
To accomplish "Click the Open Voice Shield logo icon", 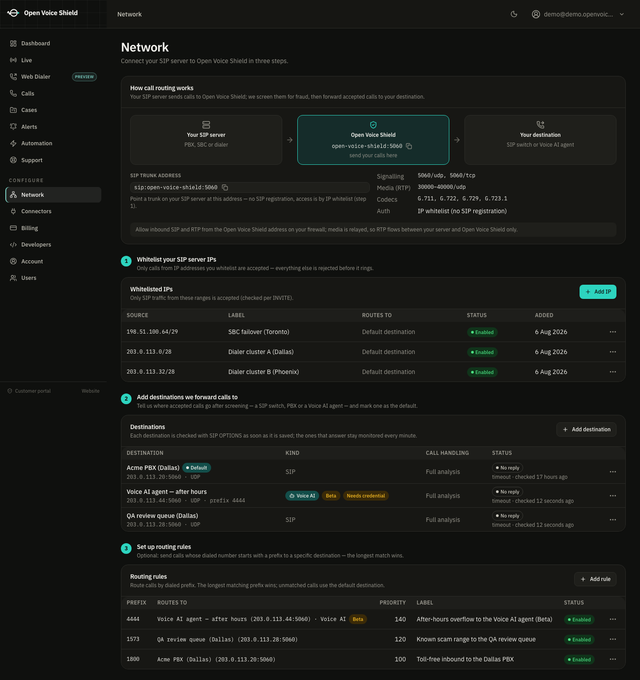I will click(x=13, y=13).
